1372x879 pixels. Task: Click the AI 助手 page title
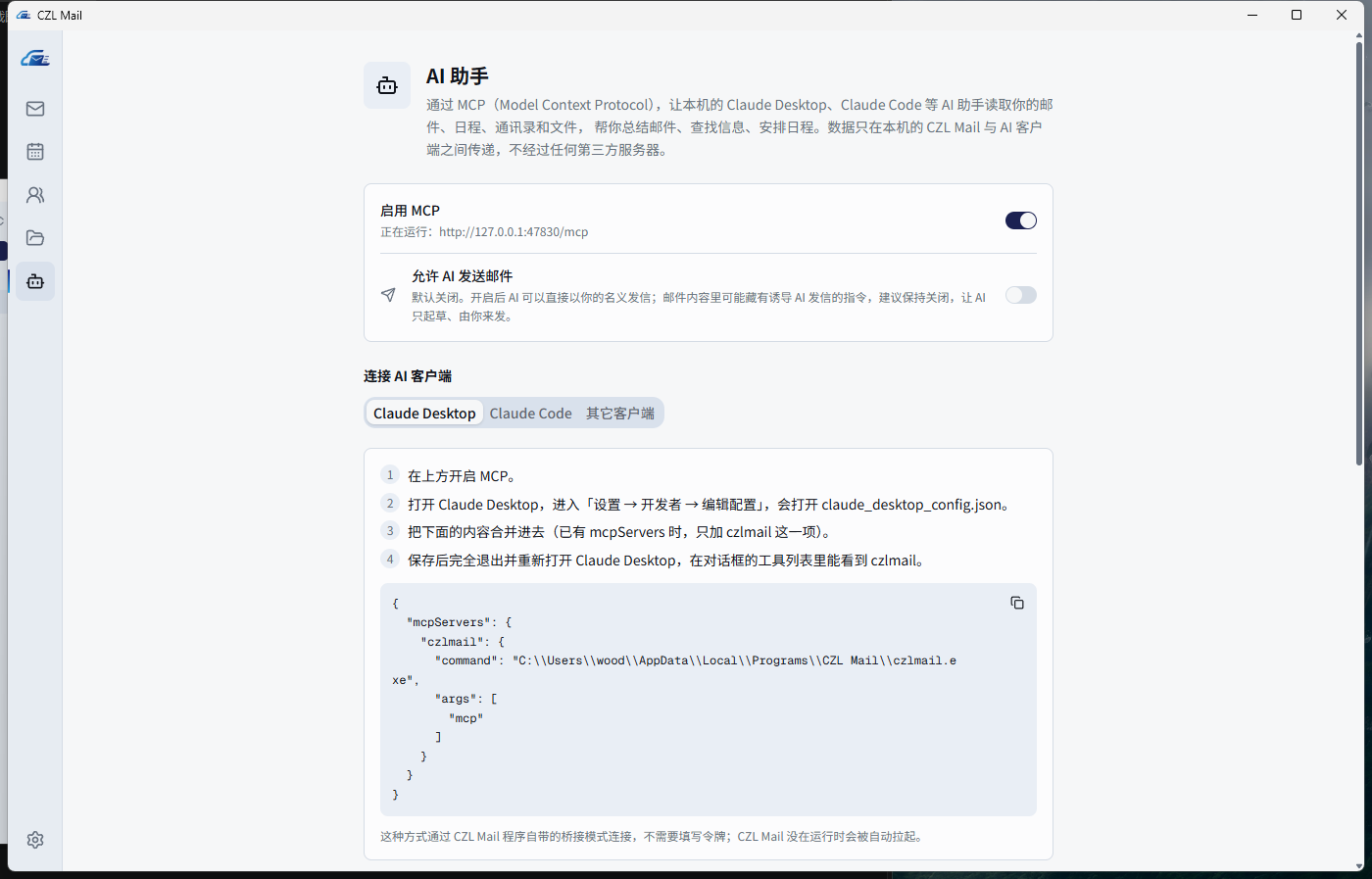pos(457,76)
